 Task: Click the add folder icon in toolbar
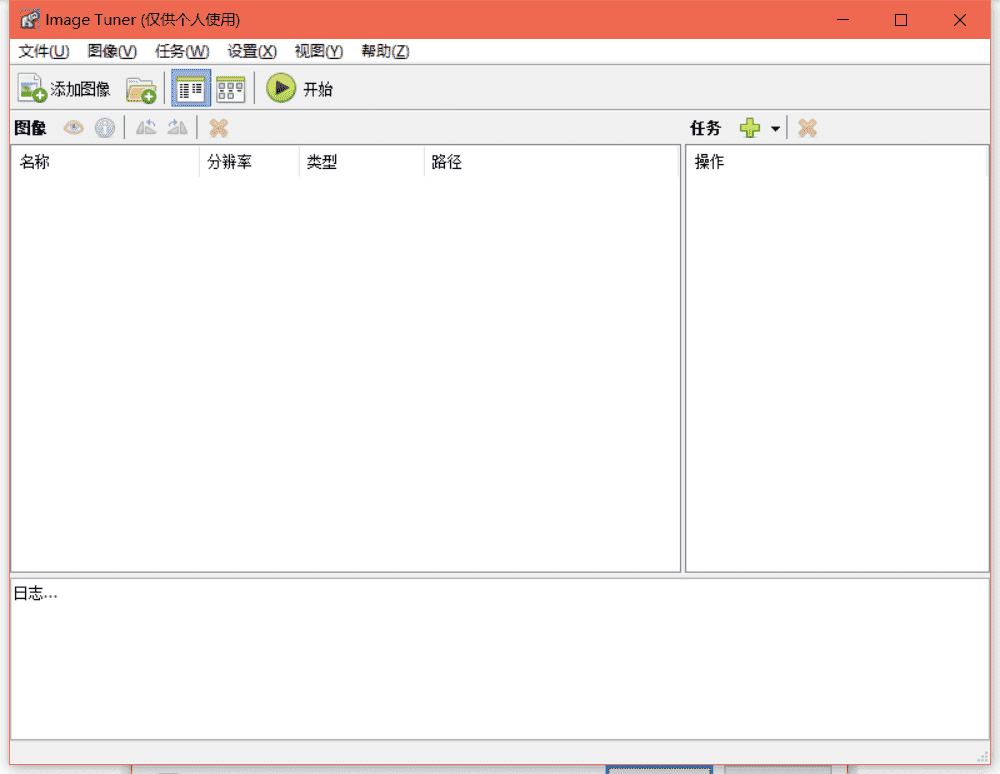[141, 89]
